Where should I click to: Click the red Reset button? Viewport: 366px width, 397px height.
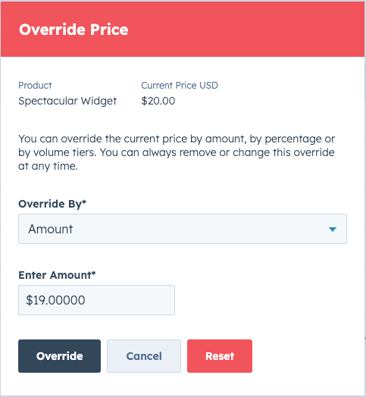coord(220,356)
